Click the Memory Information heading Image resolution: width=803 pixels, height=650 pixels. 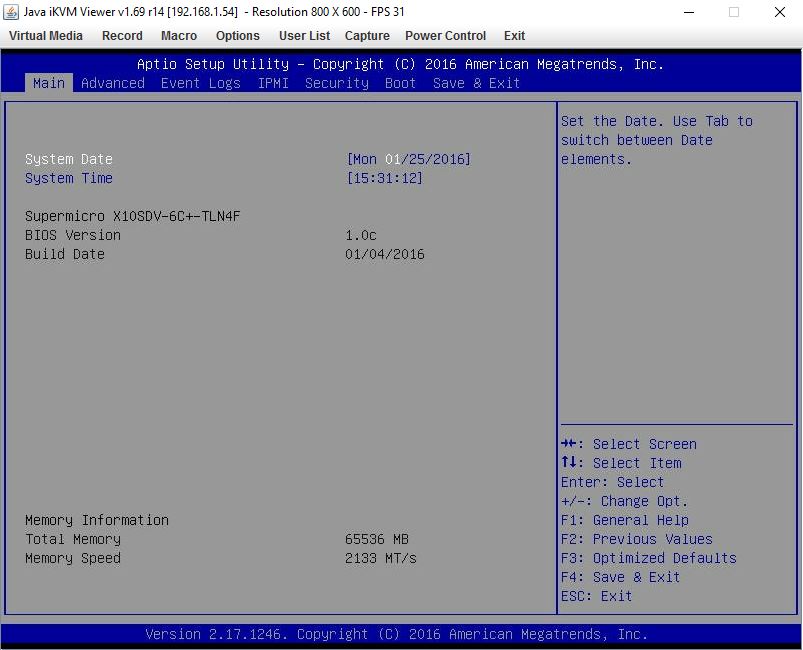click(x=97, y=520)
